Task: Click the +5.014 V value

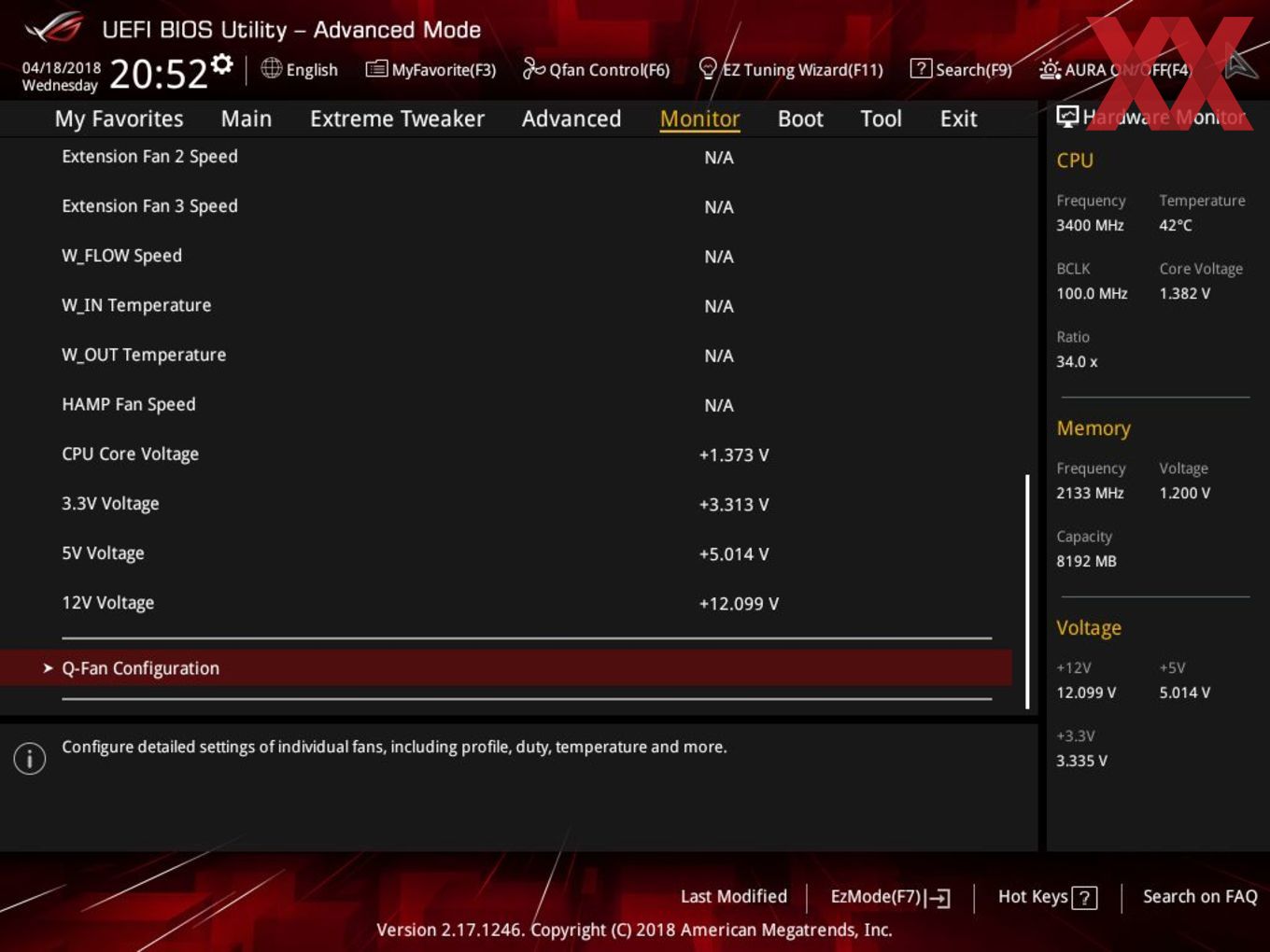Action: (734, 553)
